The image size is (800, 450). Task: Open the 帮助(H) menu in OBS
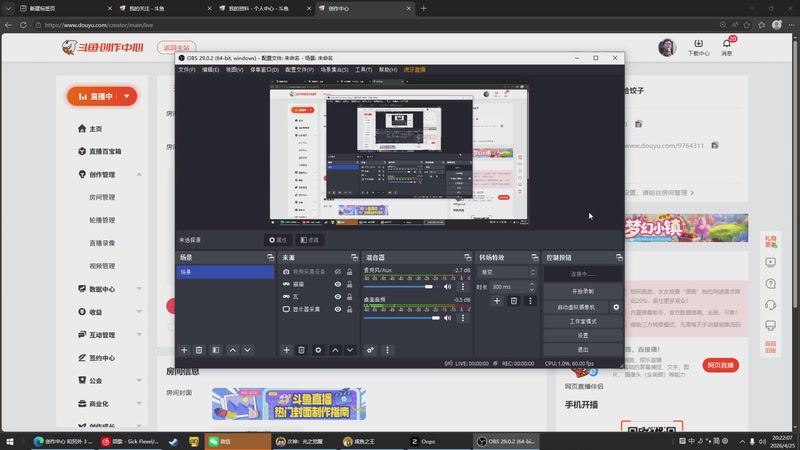(388, 70)
